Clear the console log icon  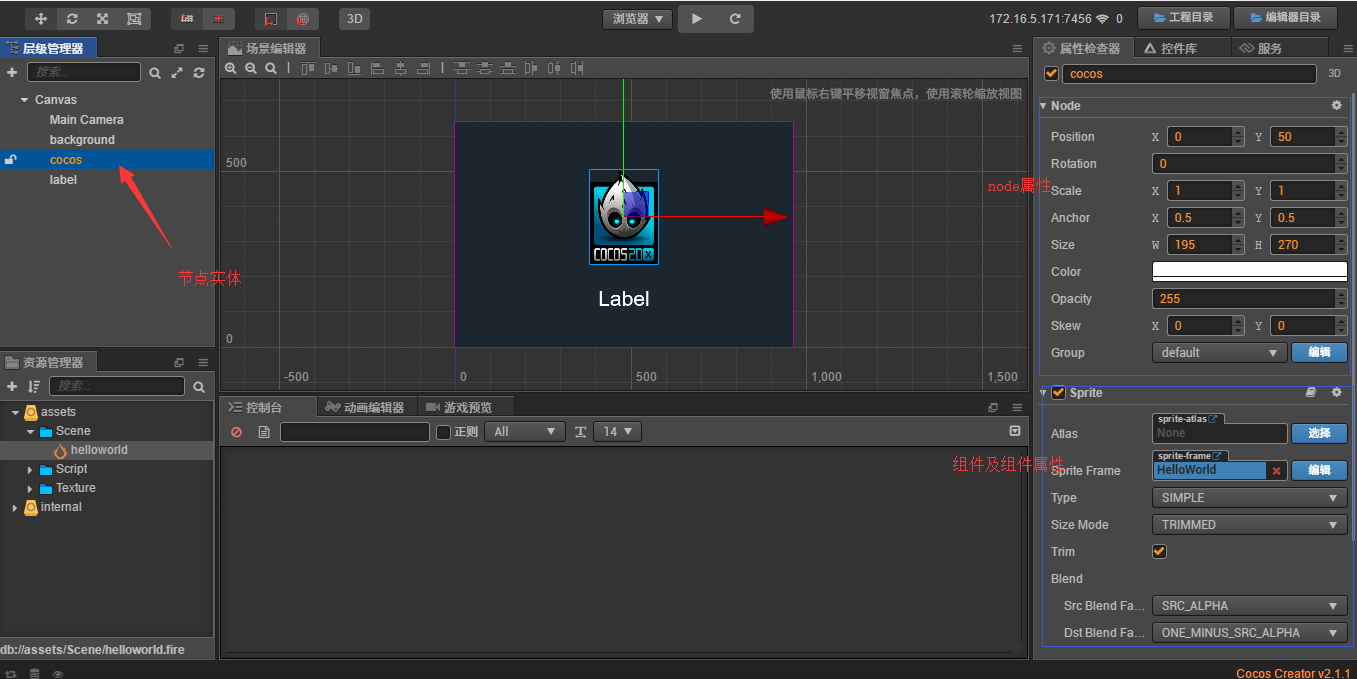236,432
